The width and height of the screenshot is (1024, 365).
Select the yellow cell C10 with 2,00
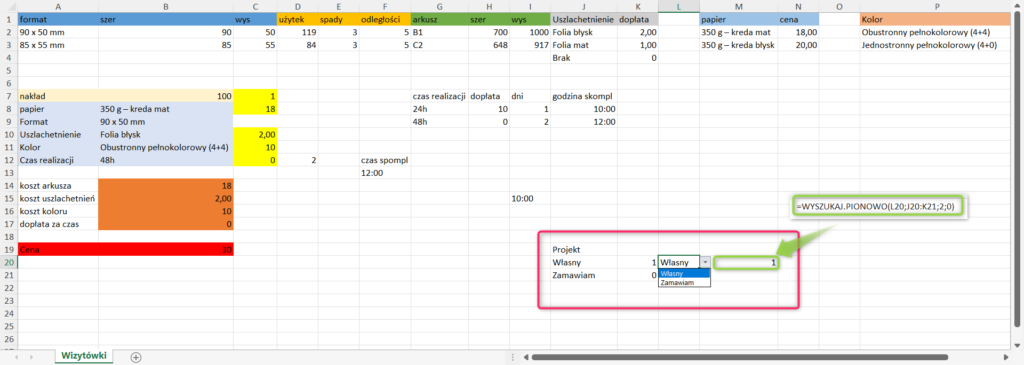255,135
